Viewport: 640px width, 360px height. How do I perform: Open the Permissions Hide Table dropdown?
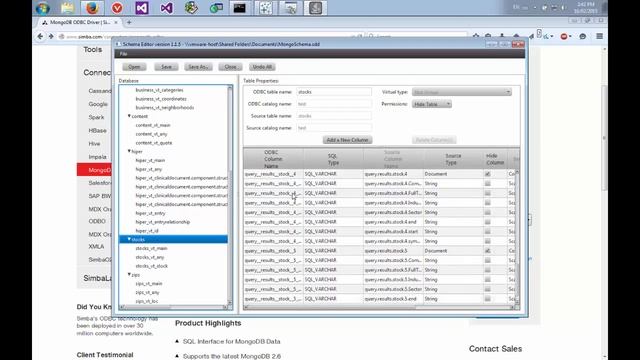pyautogui.click(x=432, y=104)
